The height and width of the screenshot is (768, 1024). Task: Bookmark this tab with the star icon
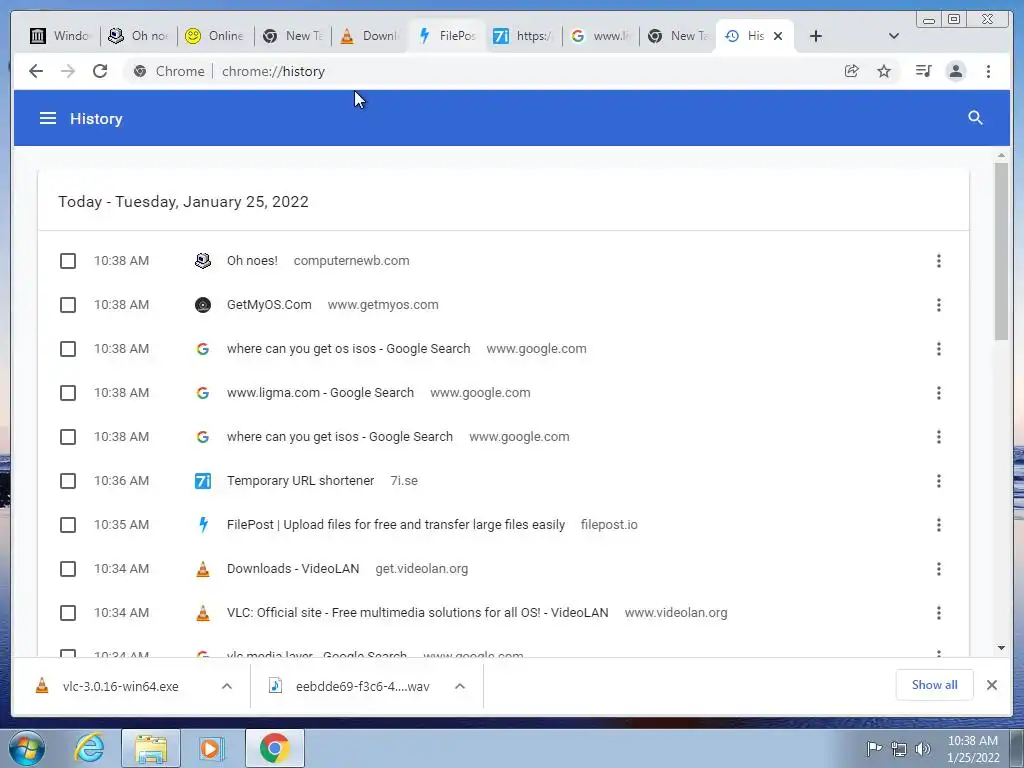[x=884, y=71]
